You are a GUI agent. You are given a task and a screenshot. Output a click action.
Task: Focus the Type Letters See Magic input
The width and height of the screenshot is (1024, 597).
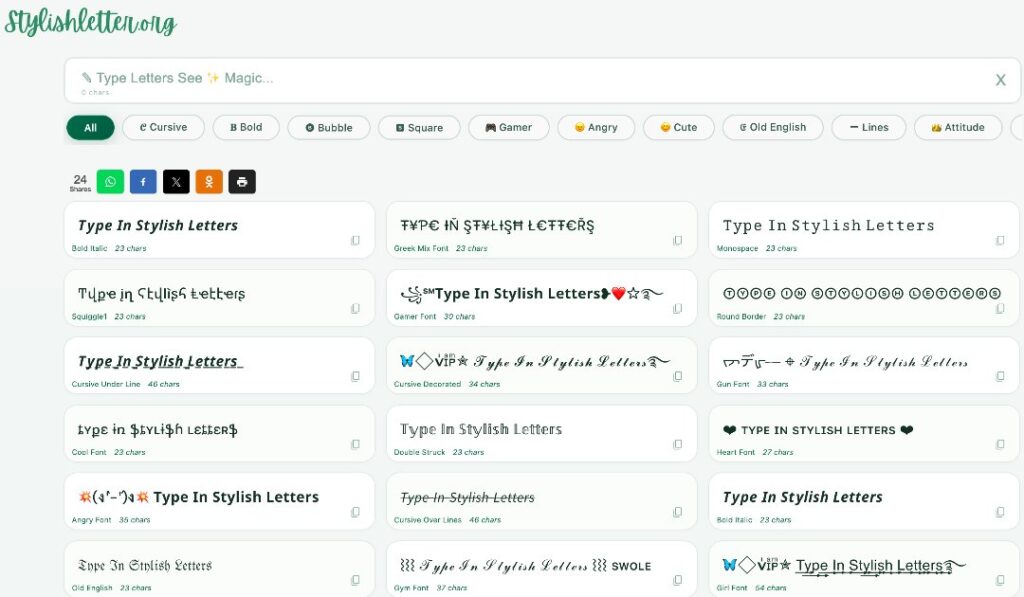[542, 80]
